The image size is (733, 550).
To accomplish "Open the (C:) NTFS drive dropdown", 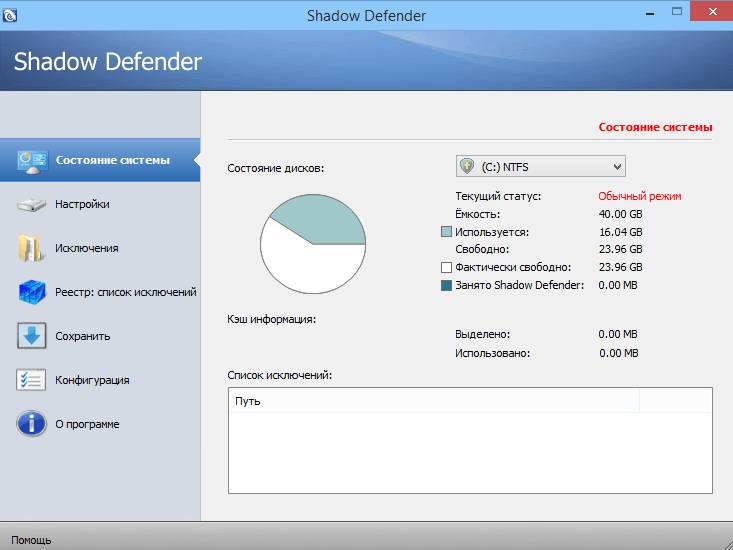I will click(x=540, y=166).
